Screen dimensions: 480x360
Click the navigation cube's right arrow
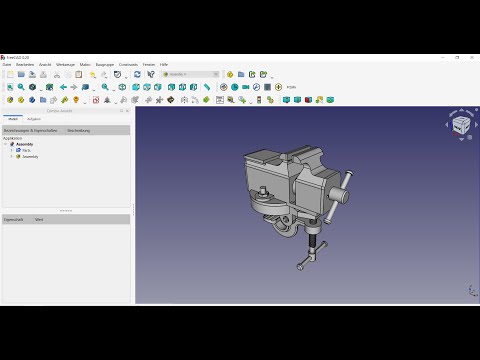click(x=476, y=124)
